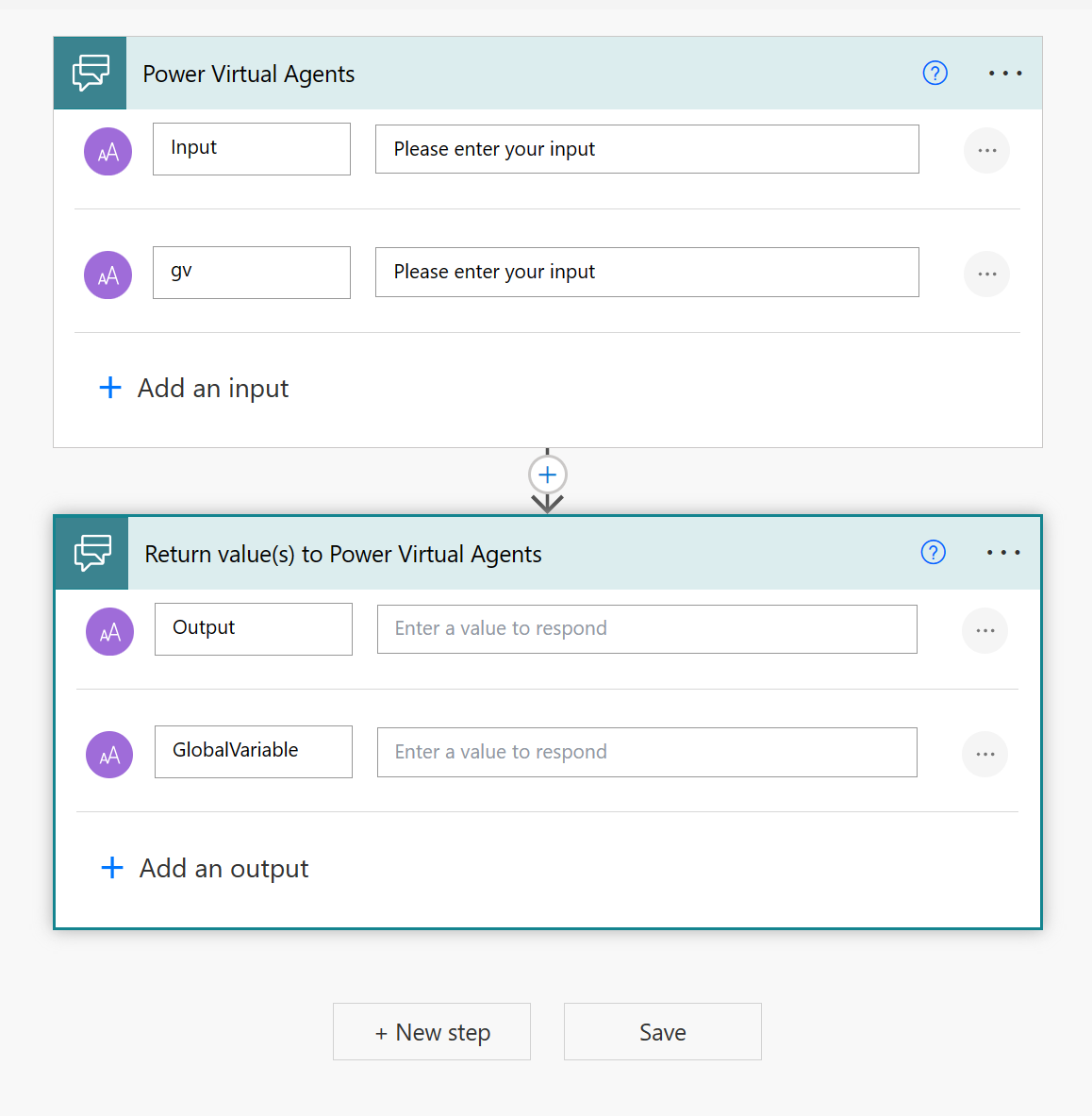Edit the Input name field
Viewport: 1092px width, 1116px height.
(252, 149)
